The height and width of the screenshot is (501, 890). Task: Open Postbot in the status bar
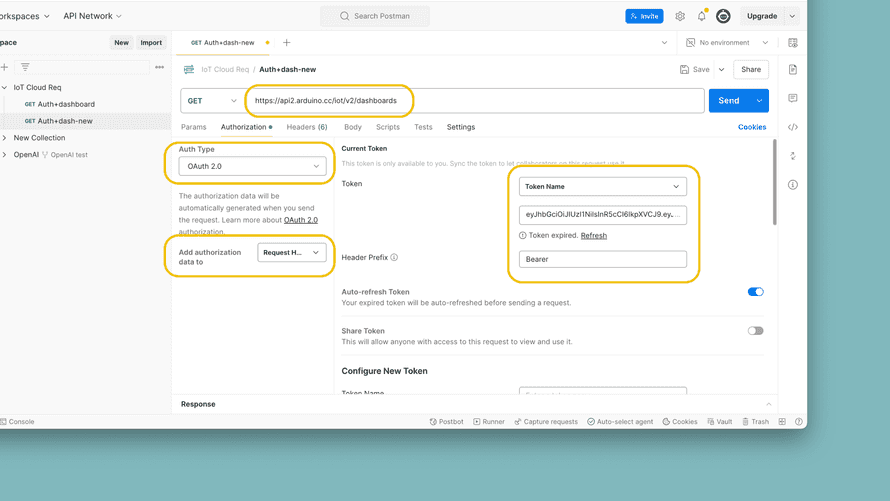pyautogui.click(x=447, y=422)
